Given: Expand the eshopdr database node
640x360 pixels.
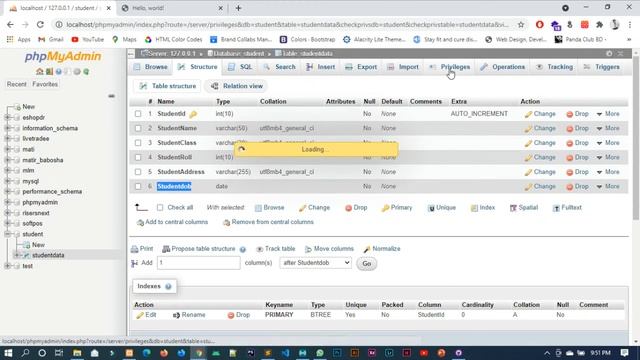Looking at the screenshot, I should pyautogui.click(x=7, y=118).
